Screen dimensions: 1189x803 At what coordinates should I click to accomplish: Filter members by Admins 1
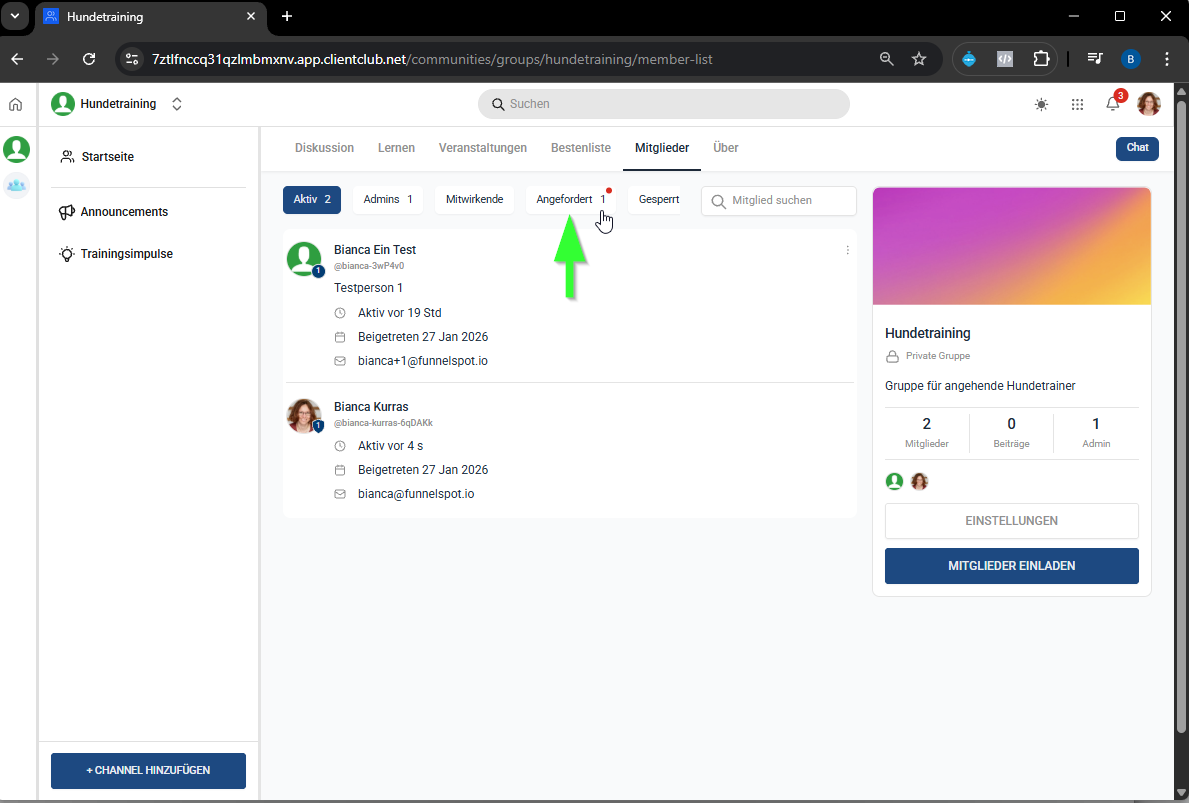387,199
